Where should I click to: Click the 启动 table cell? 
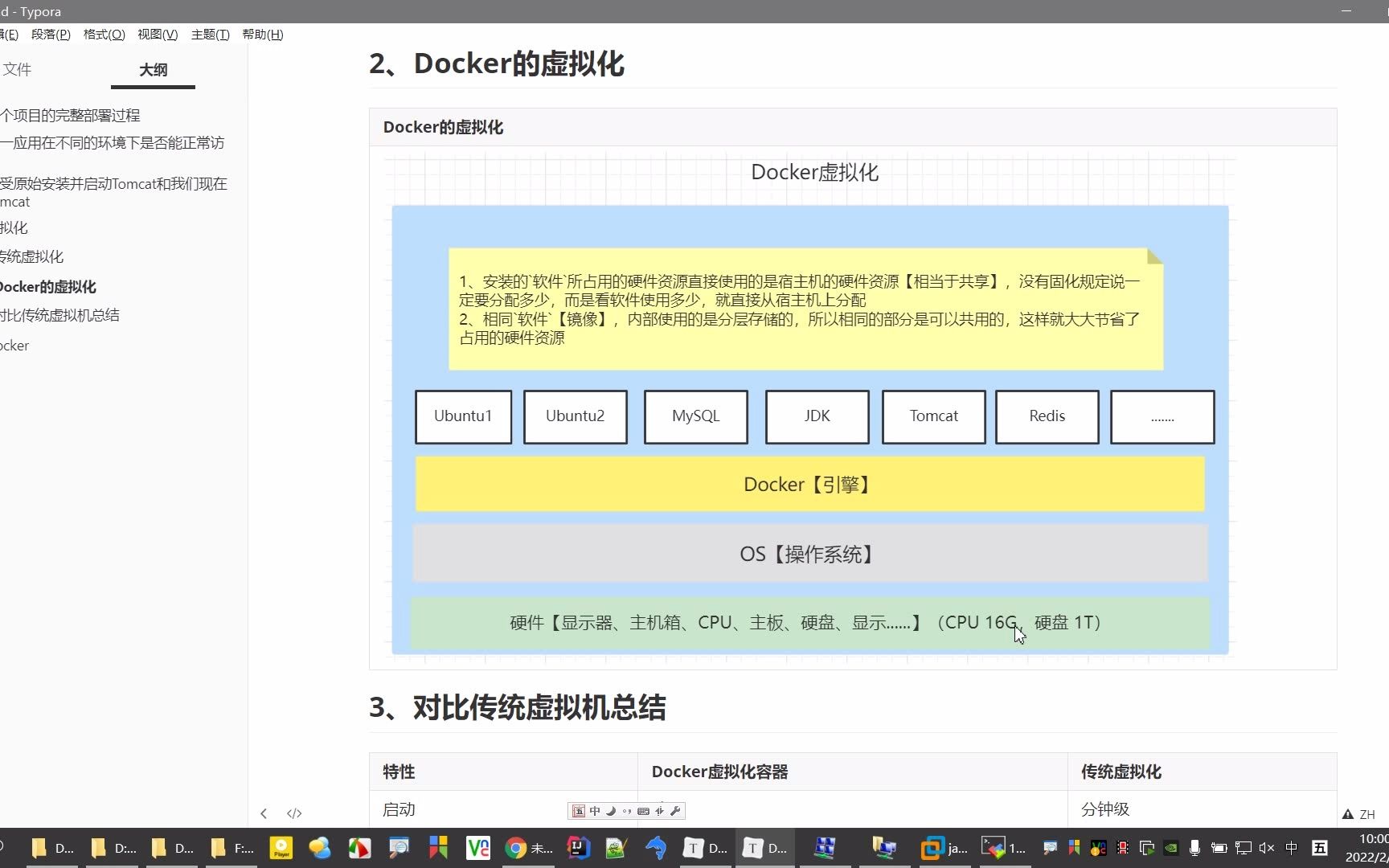point(503,809)
